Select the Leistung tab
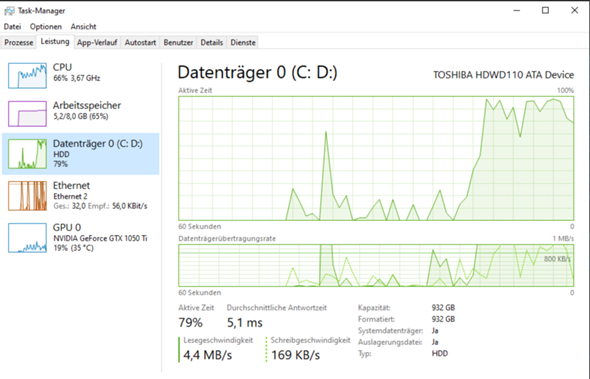 [55, 41]
